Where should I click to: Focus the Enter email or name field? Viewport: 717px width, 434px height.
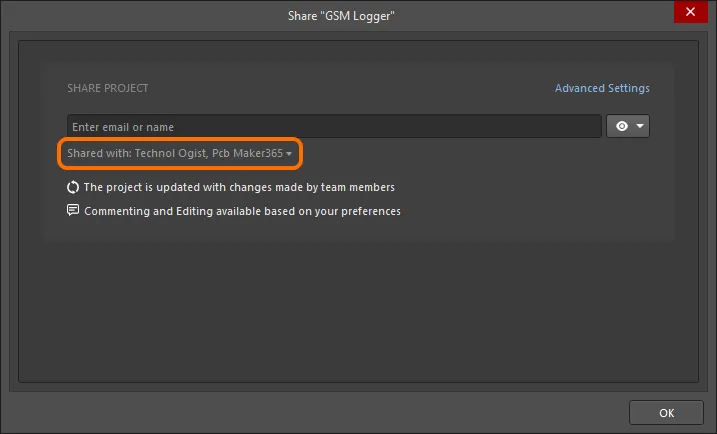tap(334, 126)
